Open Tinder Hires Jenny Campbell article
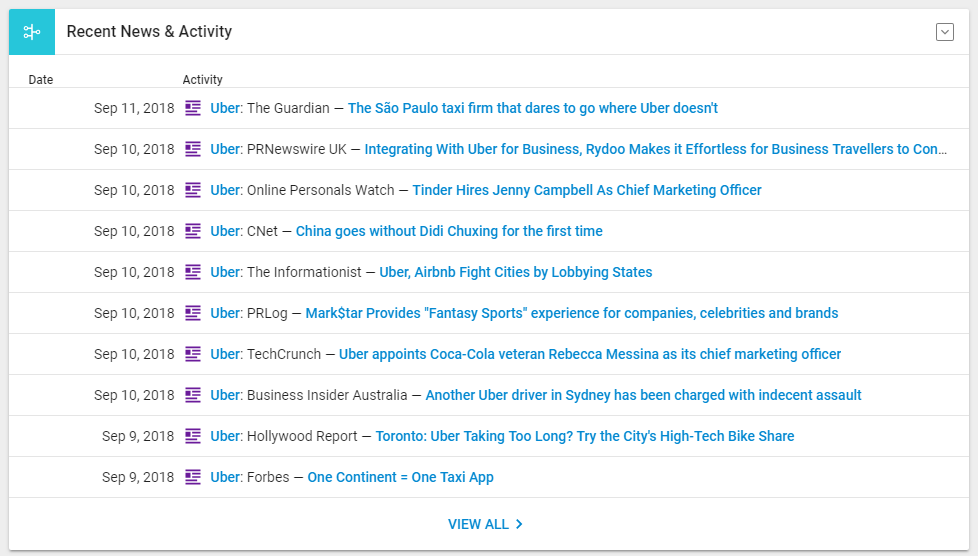The width and height of the screenshot is (978, 556). (x=586, y=190)
